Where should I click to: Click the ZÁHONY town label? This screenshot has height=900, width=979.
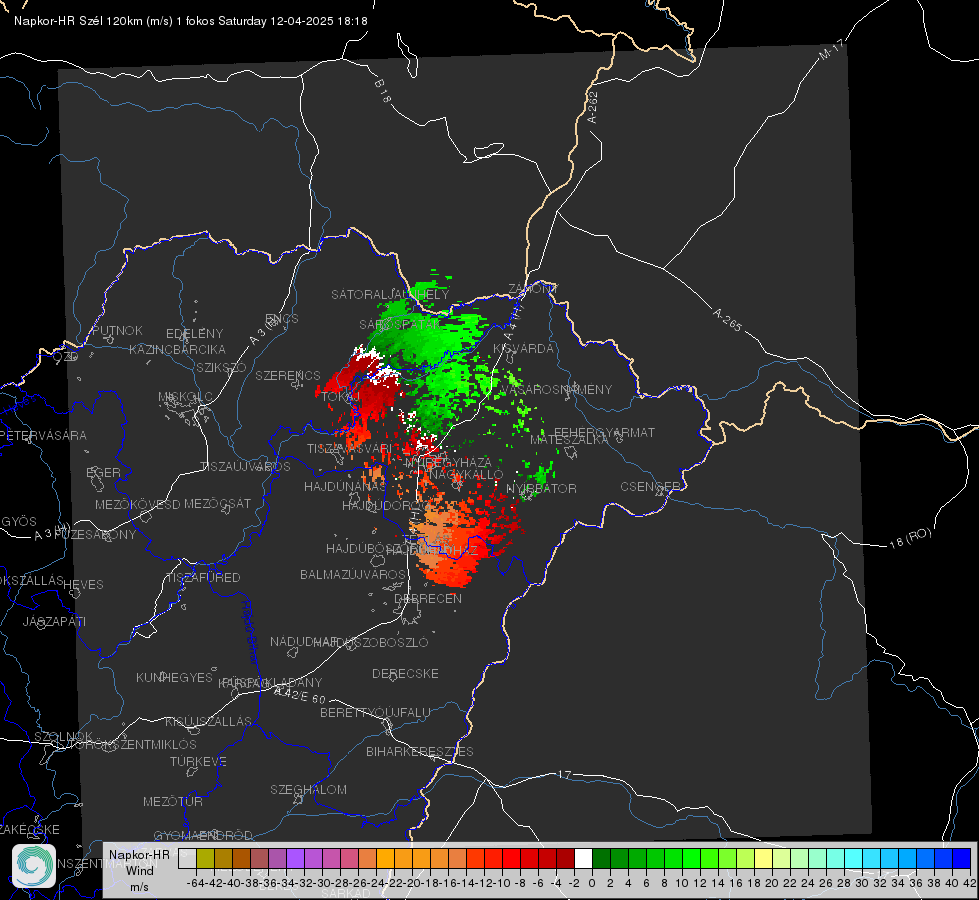point(533,289)
